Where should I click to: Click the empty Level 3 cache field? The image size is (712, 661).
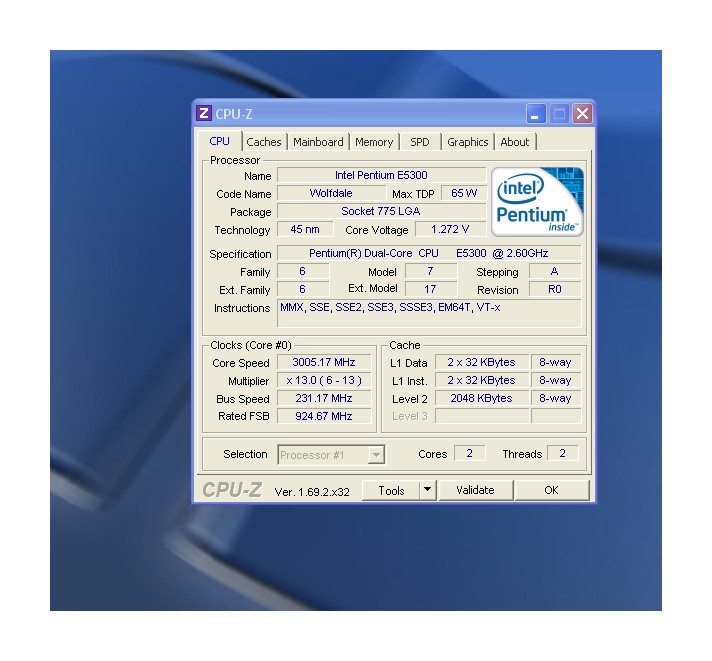coord(482,416)
